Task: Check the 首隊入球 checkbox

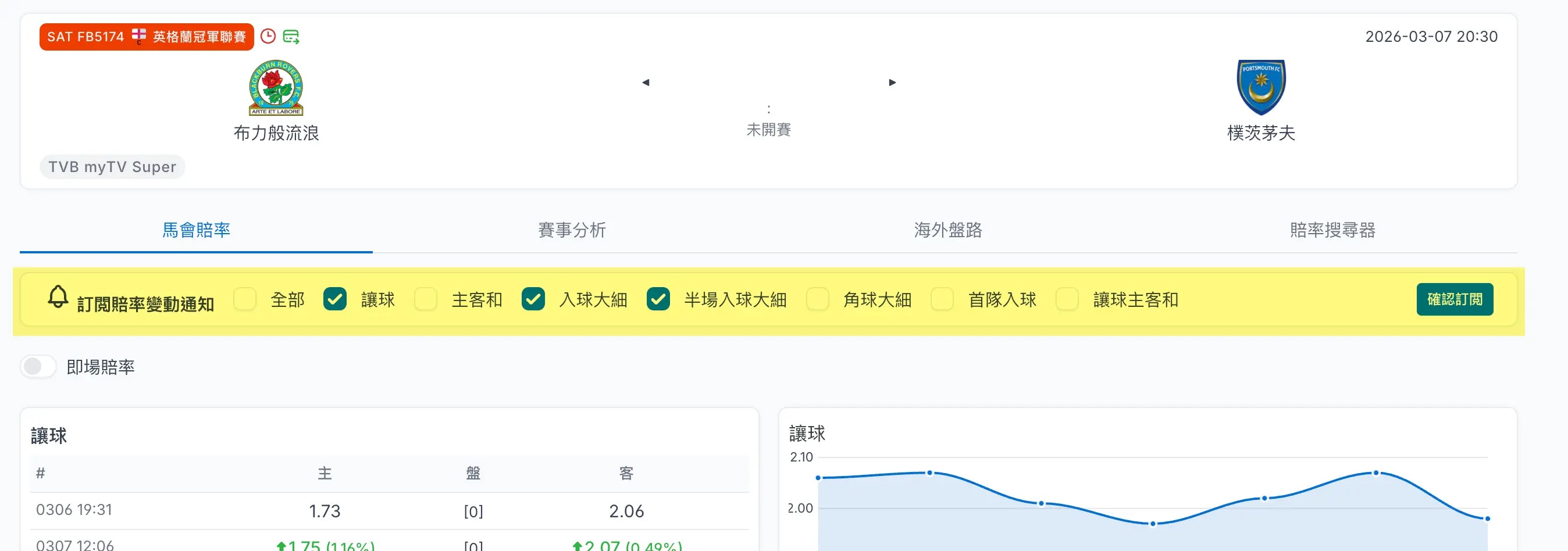Action: click(942, 299)
